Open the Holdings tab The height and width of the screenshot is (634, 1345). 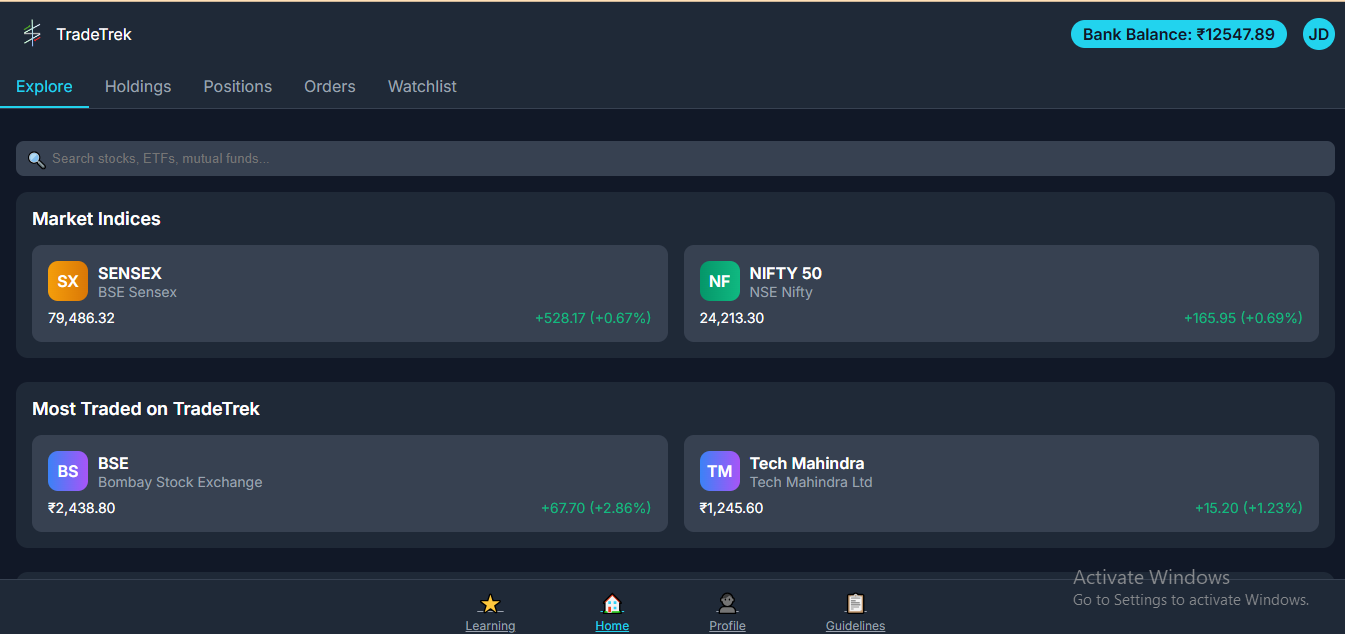pos(138,87)
